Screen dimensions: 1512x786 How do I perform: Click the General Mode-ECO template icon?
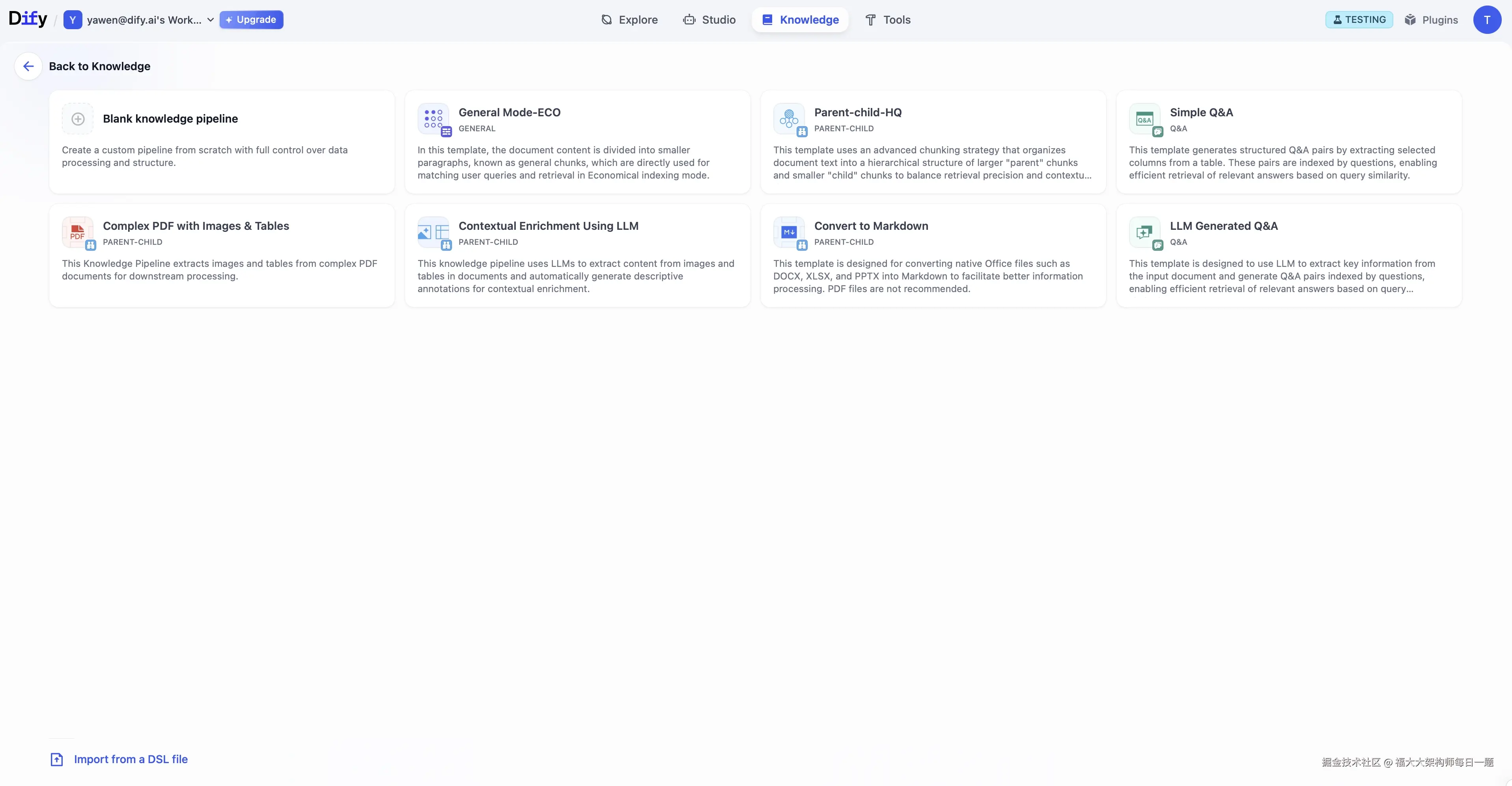[x=433, y=119]
